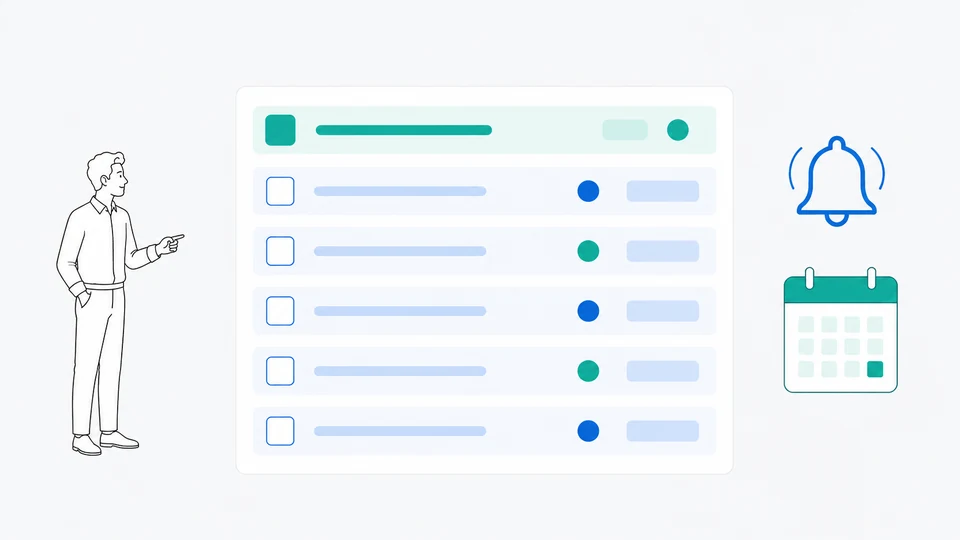Click the tag pill in the last task row
Screen dimensions: 960x540
pos(662,431)
